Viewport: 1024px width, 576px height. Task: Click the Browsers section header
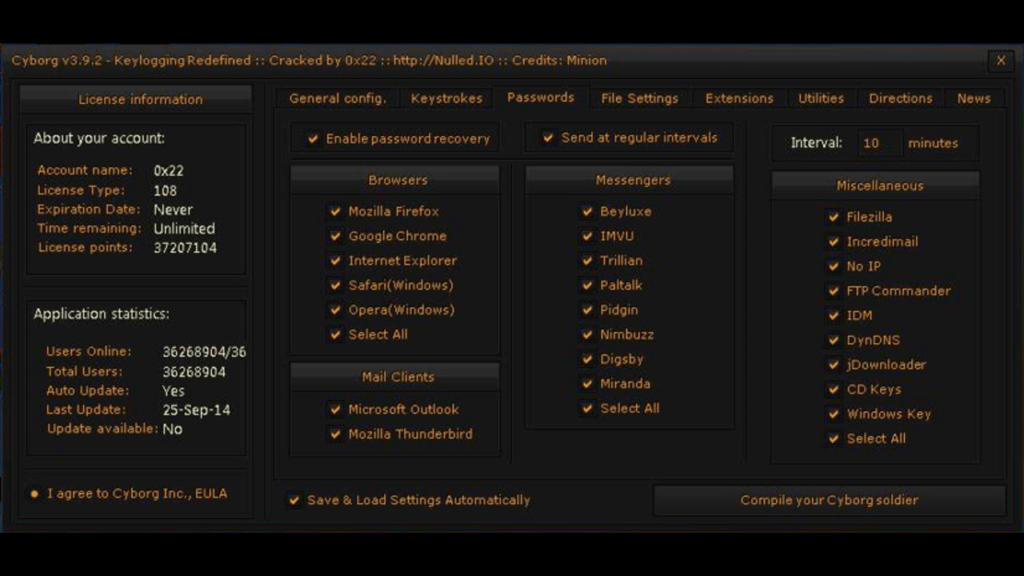395,180
